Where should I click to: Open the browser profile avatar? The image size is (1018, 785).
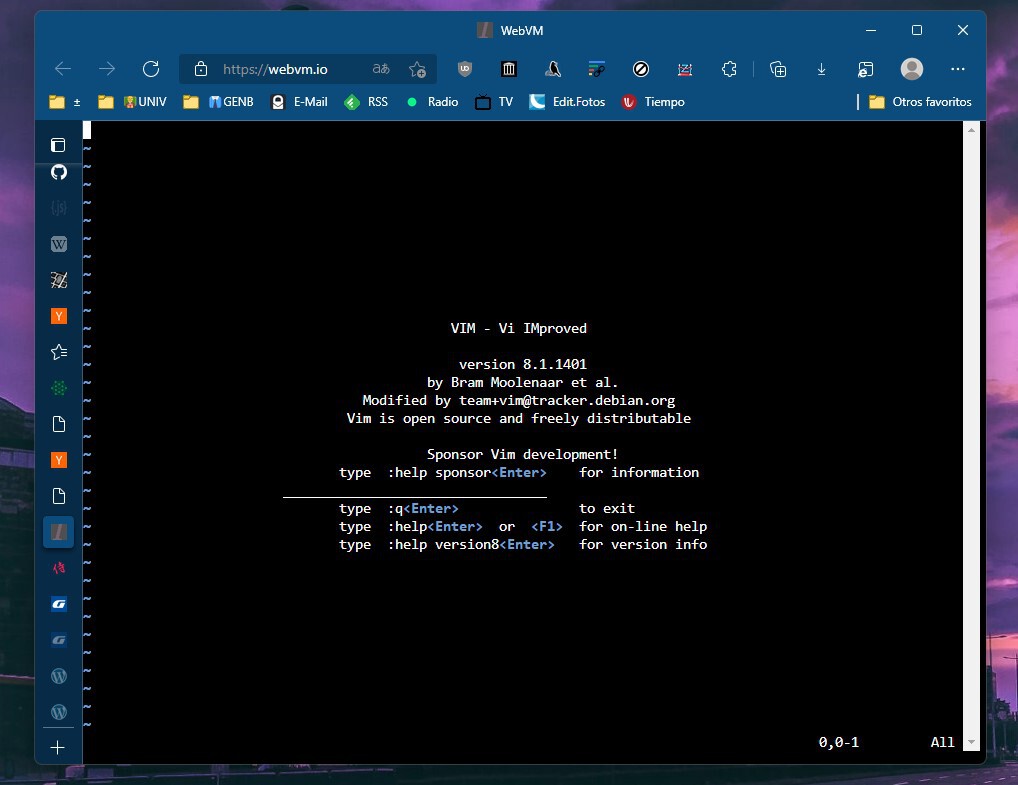tap(913, 69)
